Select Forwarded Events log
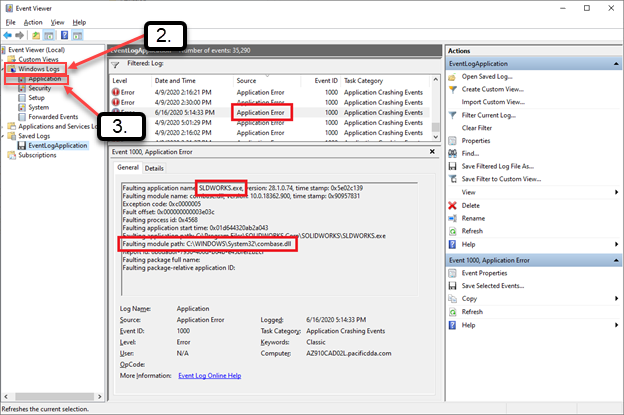 click(53, 117)
